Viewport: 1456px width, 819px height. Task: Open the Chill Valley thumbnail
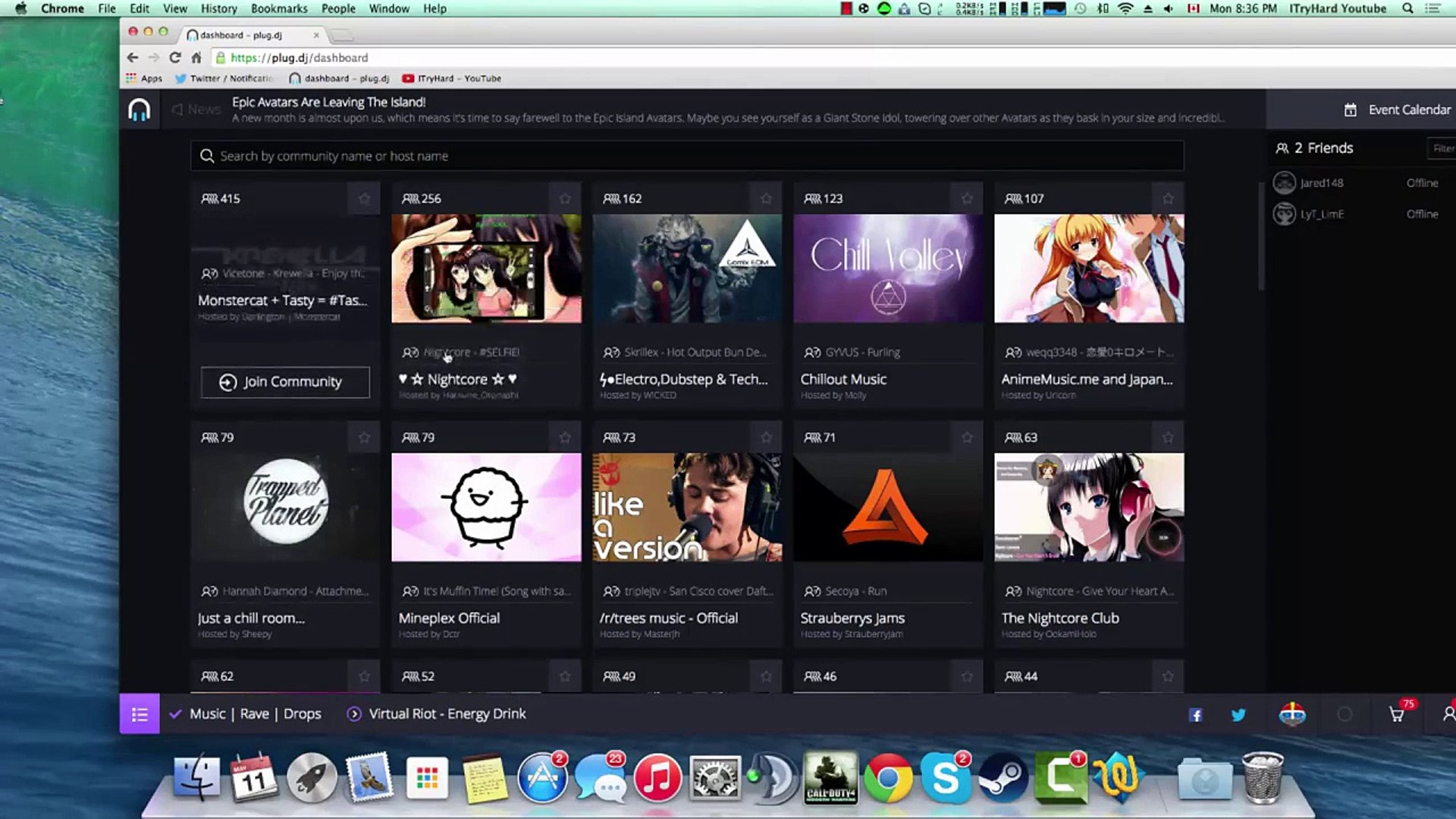pos(888,268)
